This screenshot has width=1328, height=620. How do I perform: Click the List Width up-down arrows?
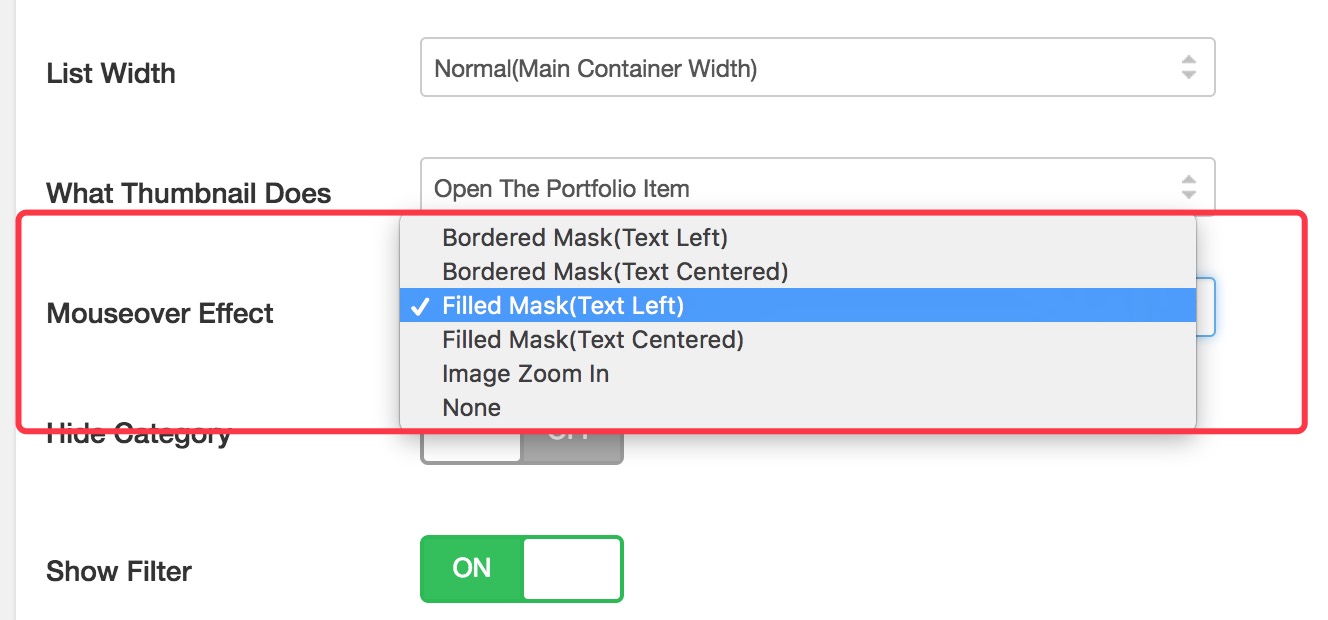1188,67
